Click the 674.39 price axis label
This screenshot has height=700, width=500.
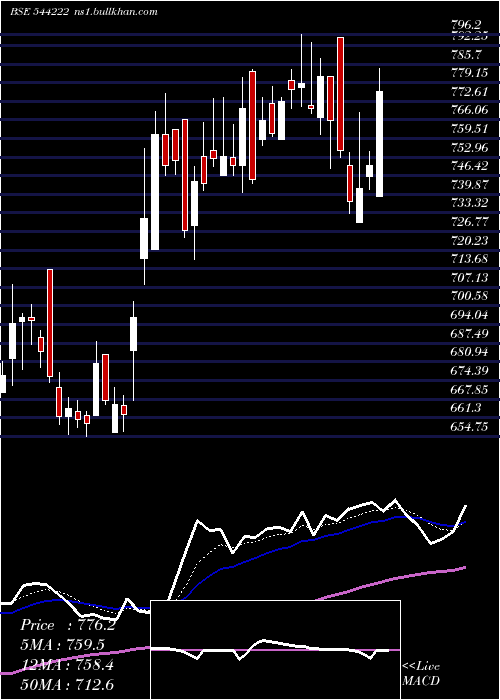point(469,371)
